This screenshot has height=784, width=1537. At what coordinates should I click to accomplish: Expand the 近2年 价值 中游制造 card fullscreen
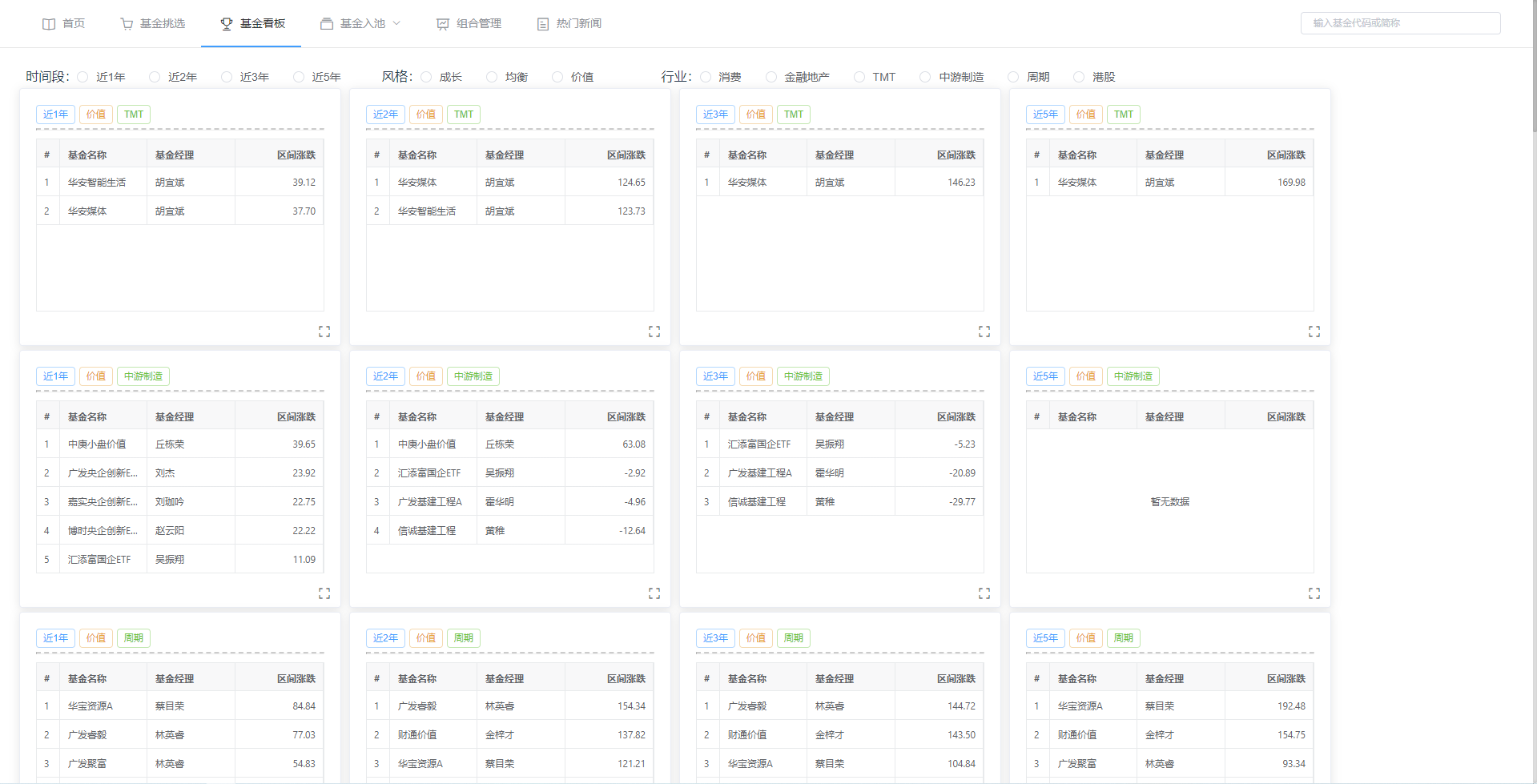tap(654, 593)
